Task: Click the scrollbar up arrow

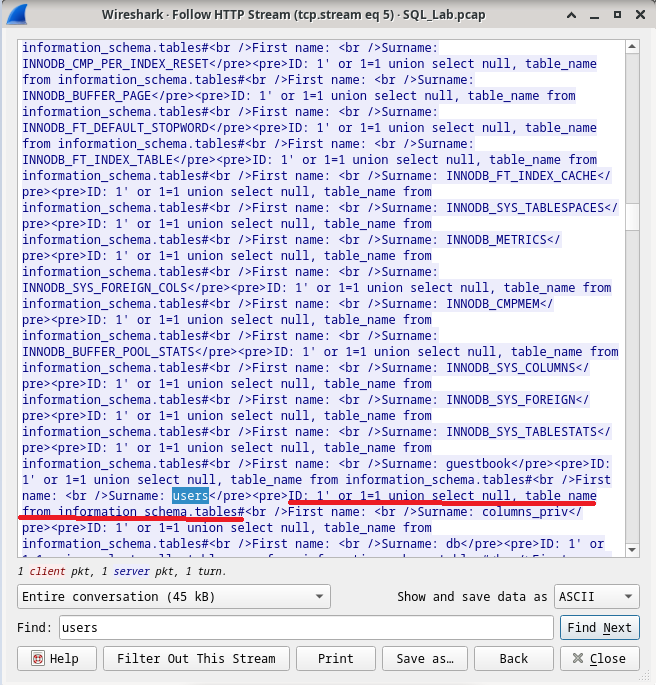Action: click(x=632, y=46)
